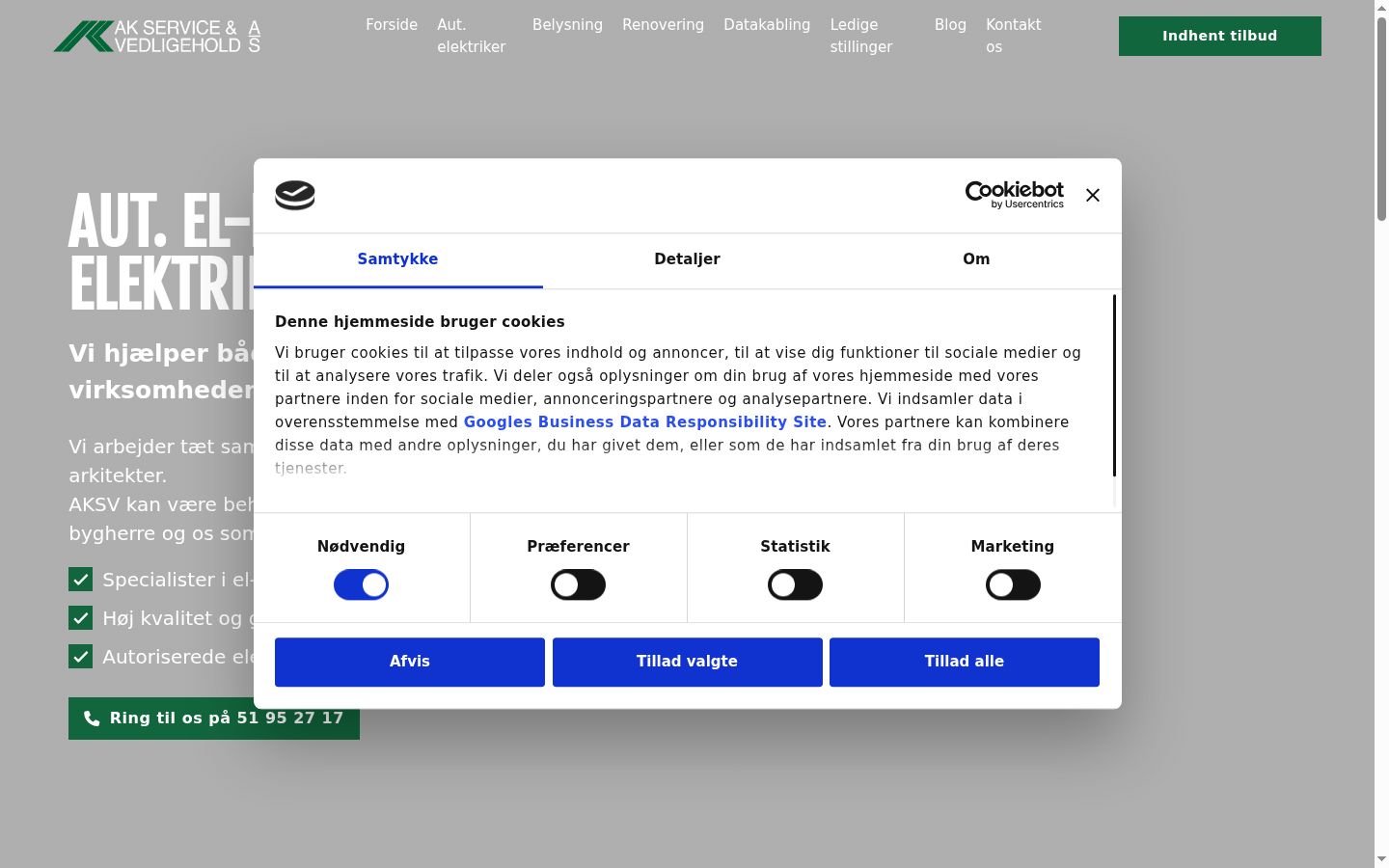Click 'Ring til os på 51 95 27 17'
This screenshot has width=1389, height=868.
pyautogui.click(x=214, y=719)
